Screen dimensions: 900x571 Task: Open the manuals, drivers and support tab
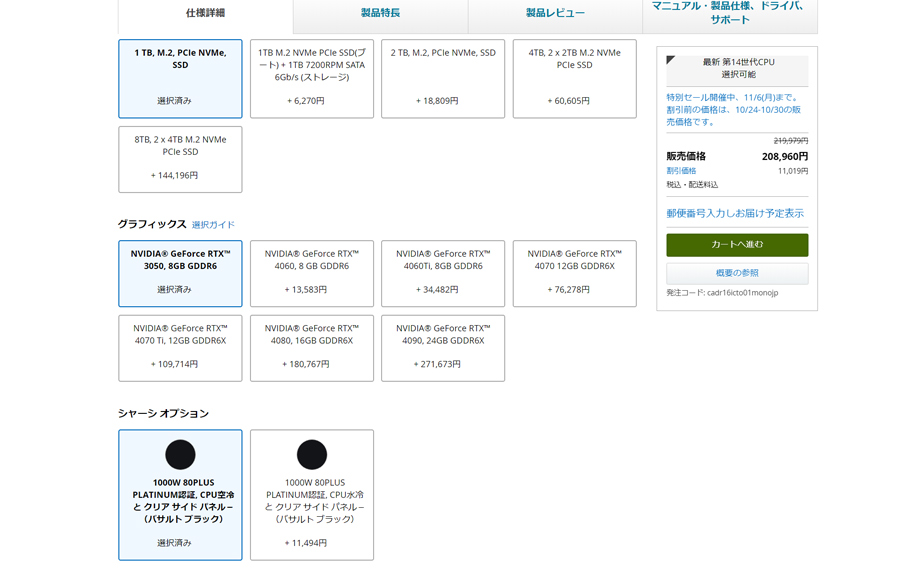pos(730,13)
